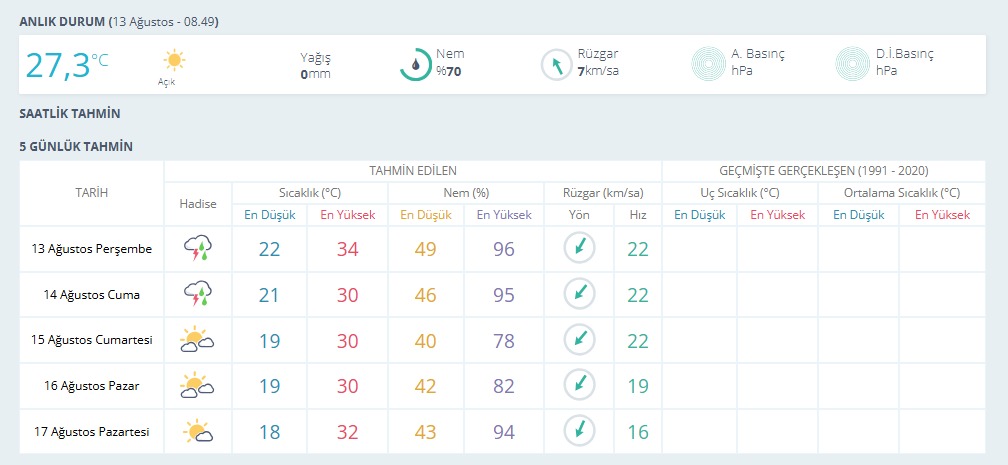This screenshot has height=465, width=1008.
Task: Click partly cloudy icon for 17 Ağustos Pazartesi
Action: 198,431
